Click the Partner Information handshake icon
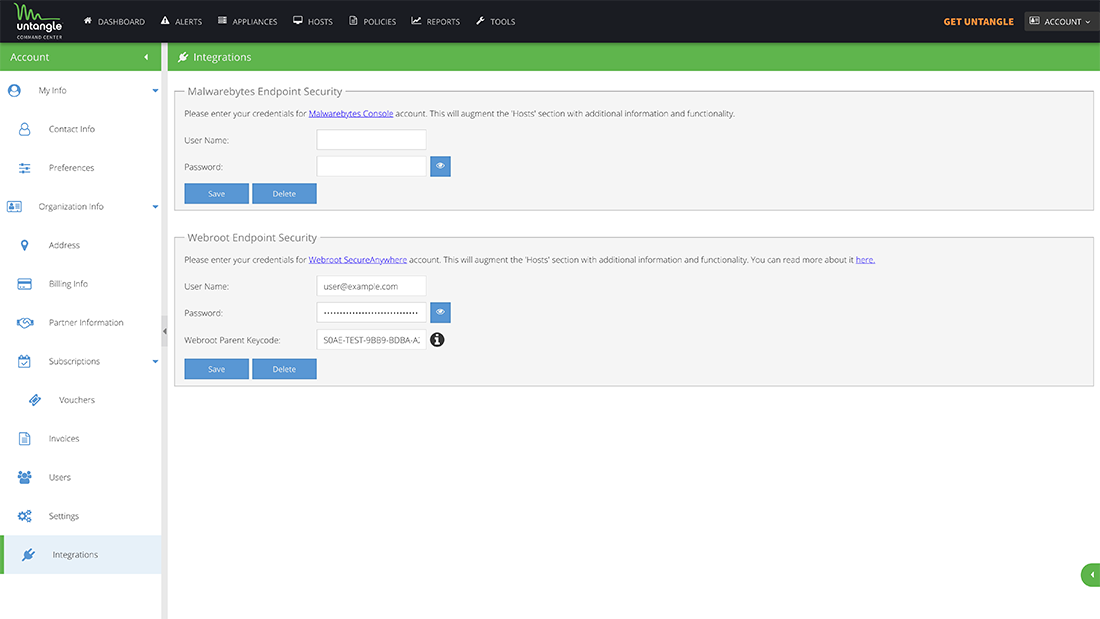 25,322
